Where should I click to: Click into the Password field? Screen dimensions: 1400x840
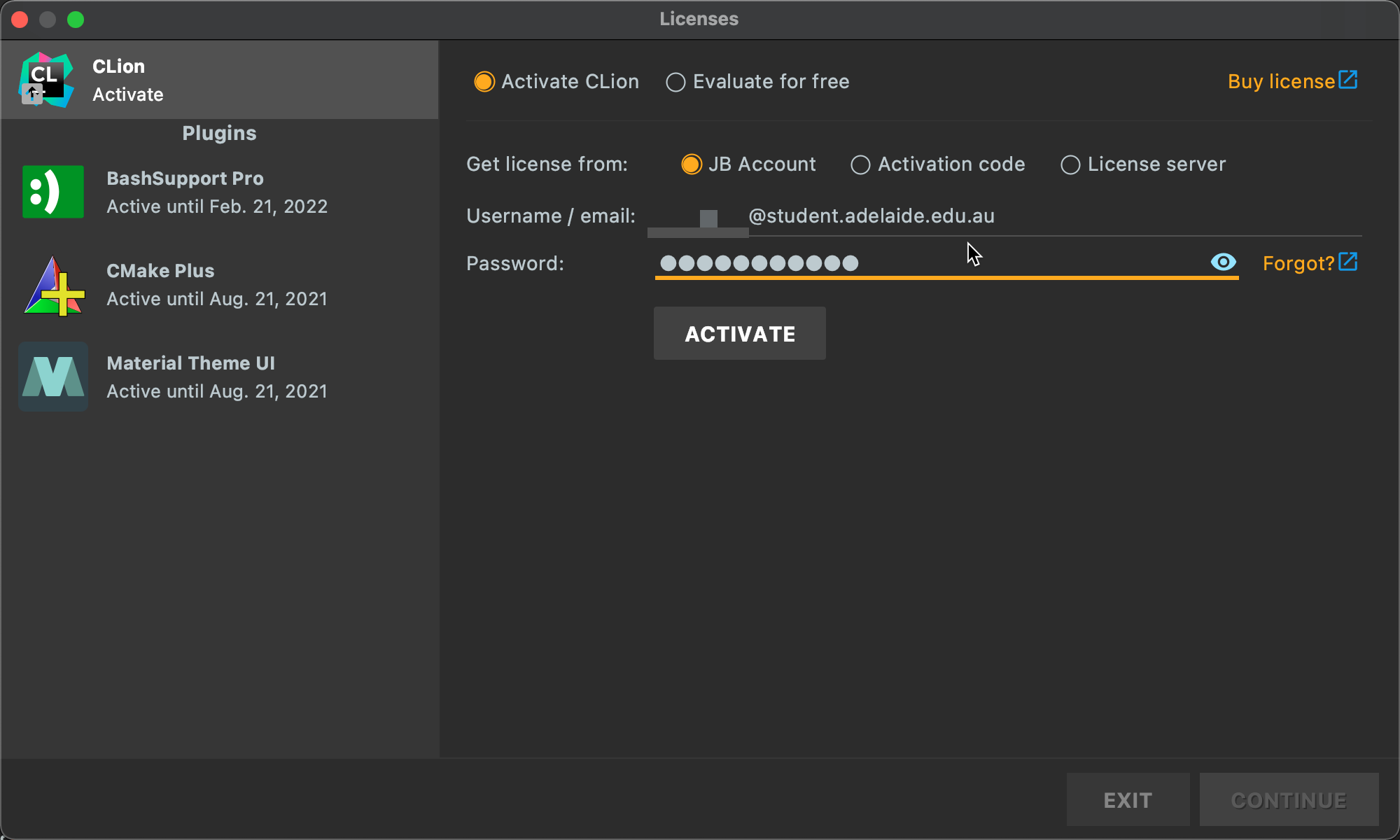click(x=1015, y=263)
